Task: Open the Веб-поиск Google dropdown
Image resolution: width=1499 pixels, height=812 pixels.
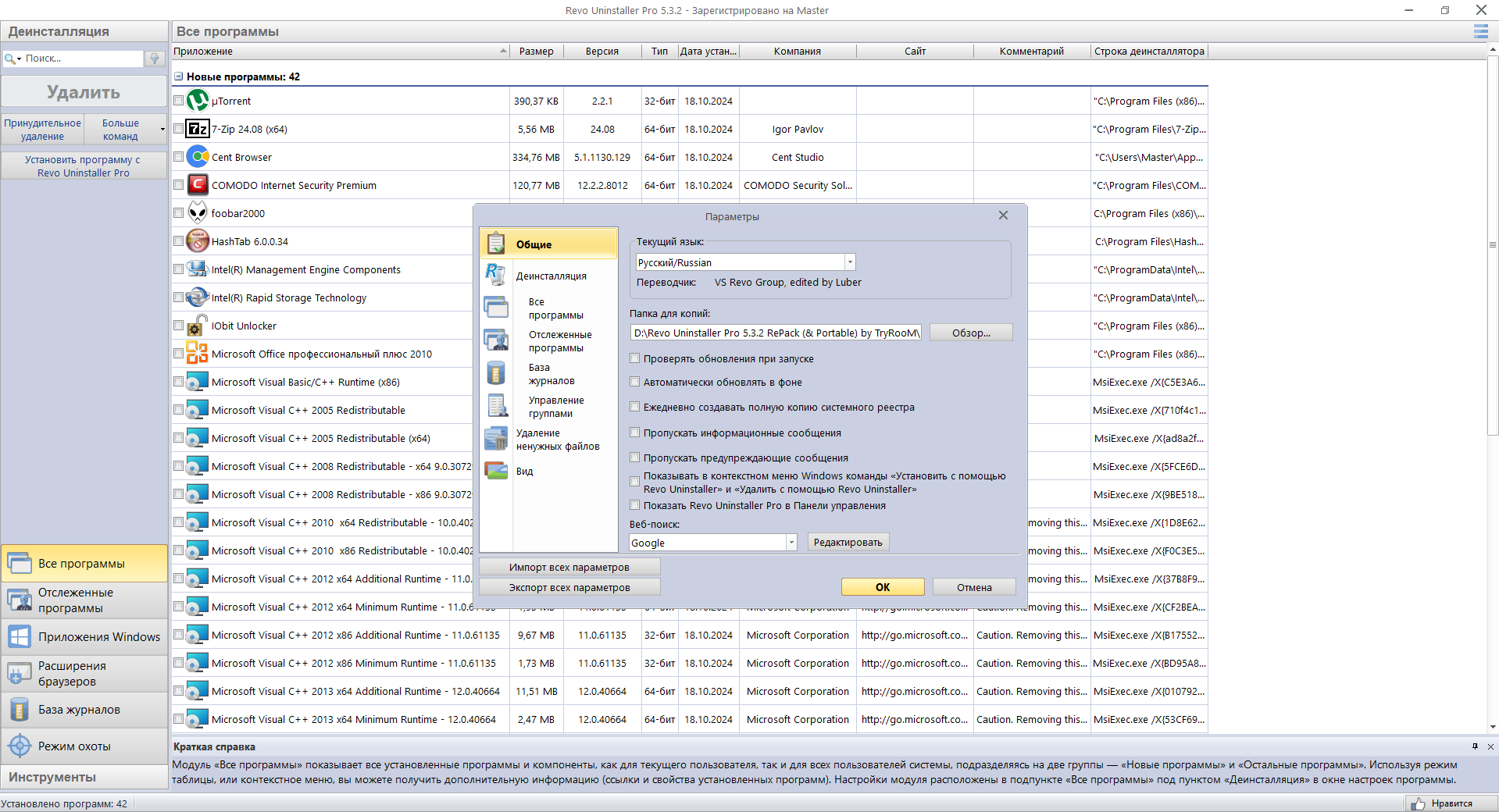Action: (x=791, y=543)
